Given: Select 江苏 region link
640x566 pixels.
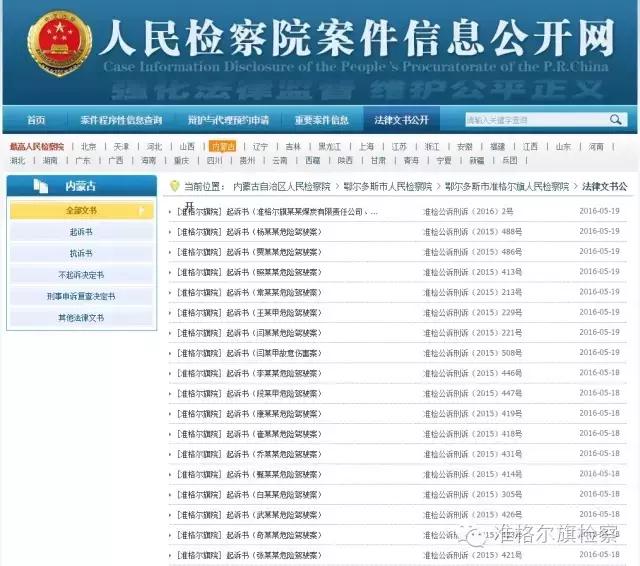Looking at the screenshot, I should [x=399, y=146].
